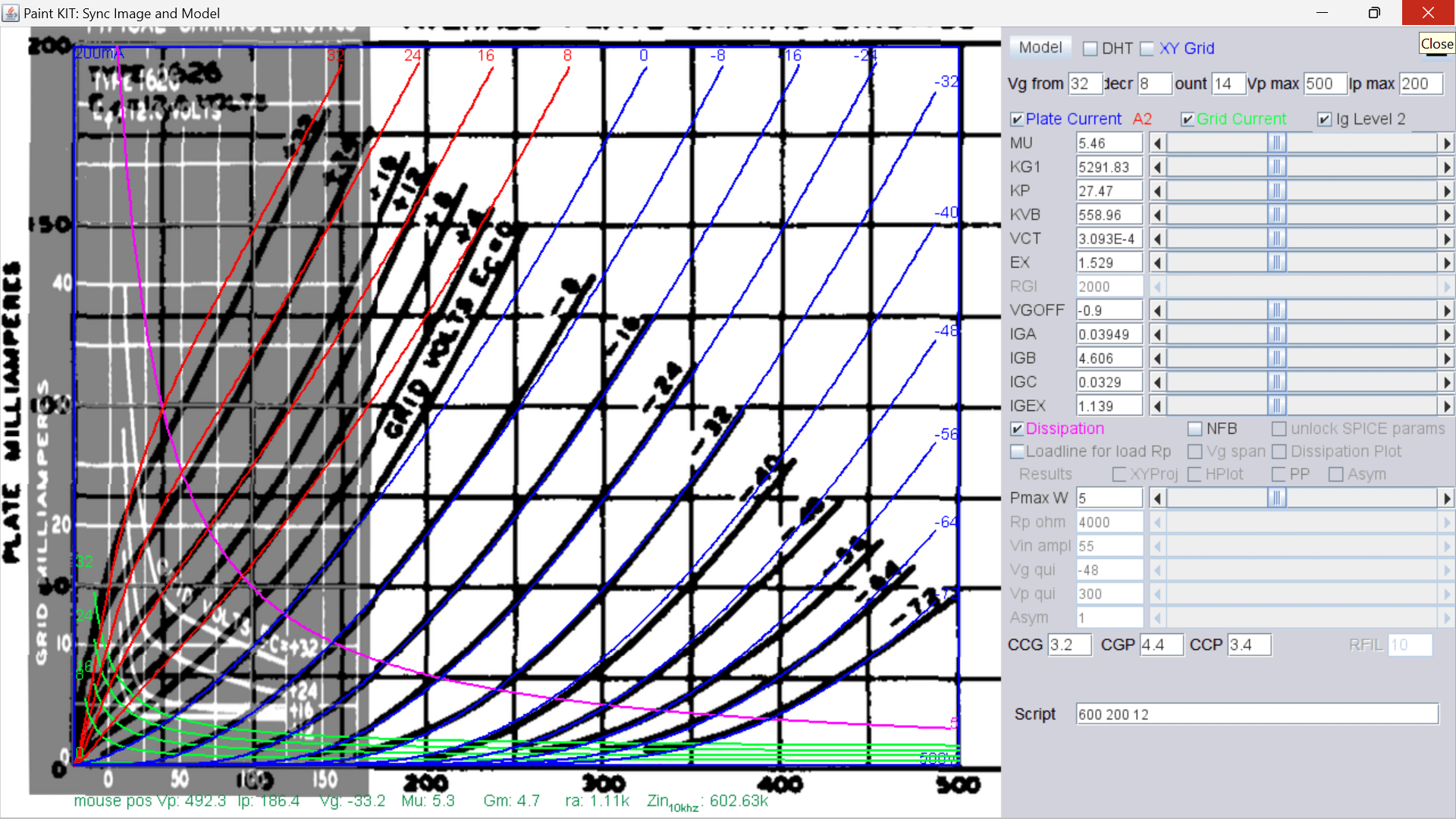Screen dimensions: 1456x819
Task: Decrease EX with left arrow
Action: pyautogui.click(x=1157, y=263)
